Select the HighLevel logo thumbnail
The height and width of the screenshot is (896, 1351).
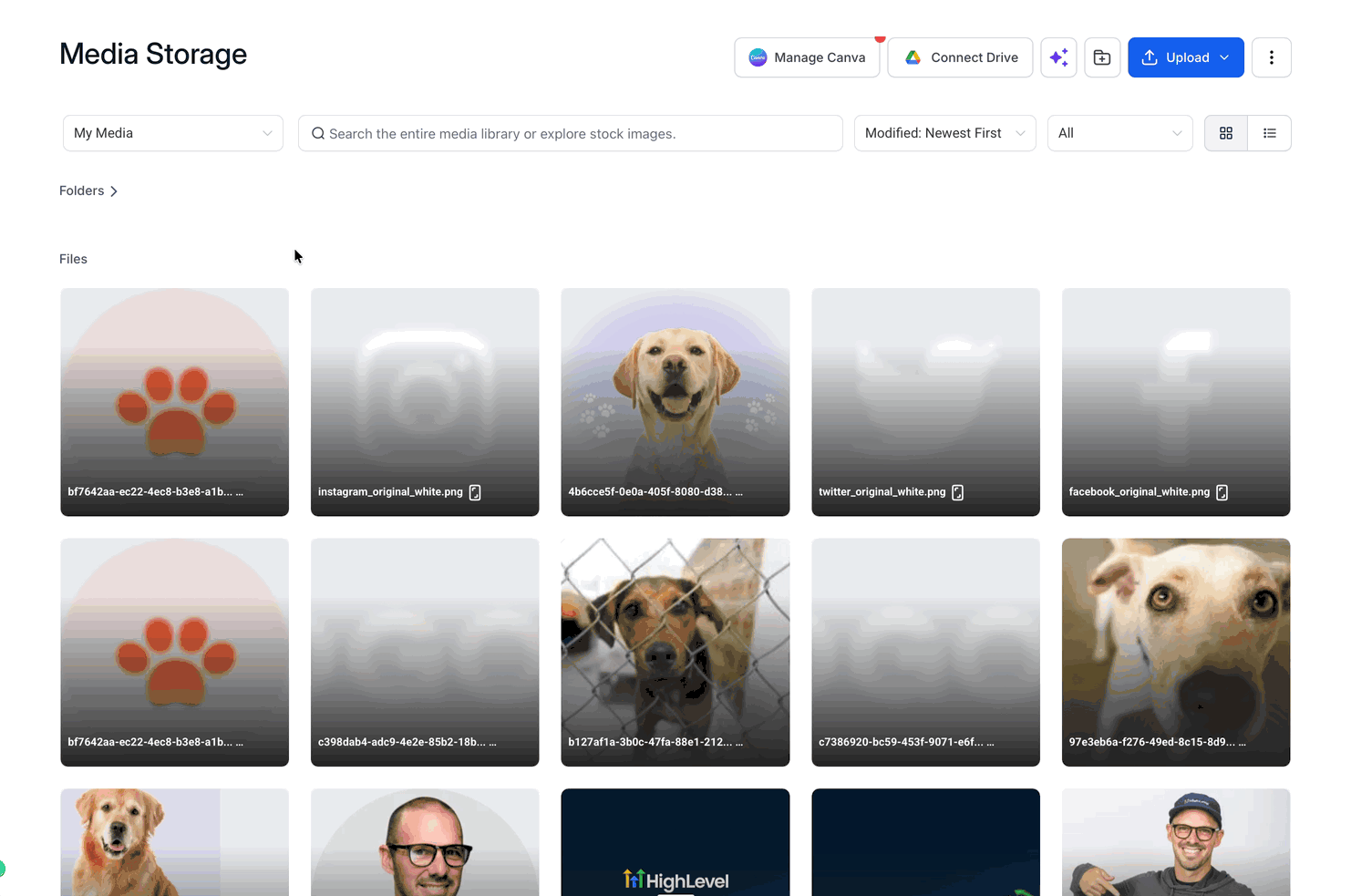675,842
